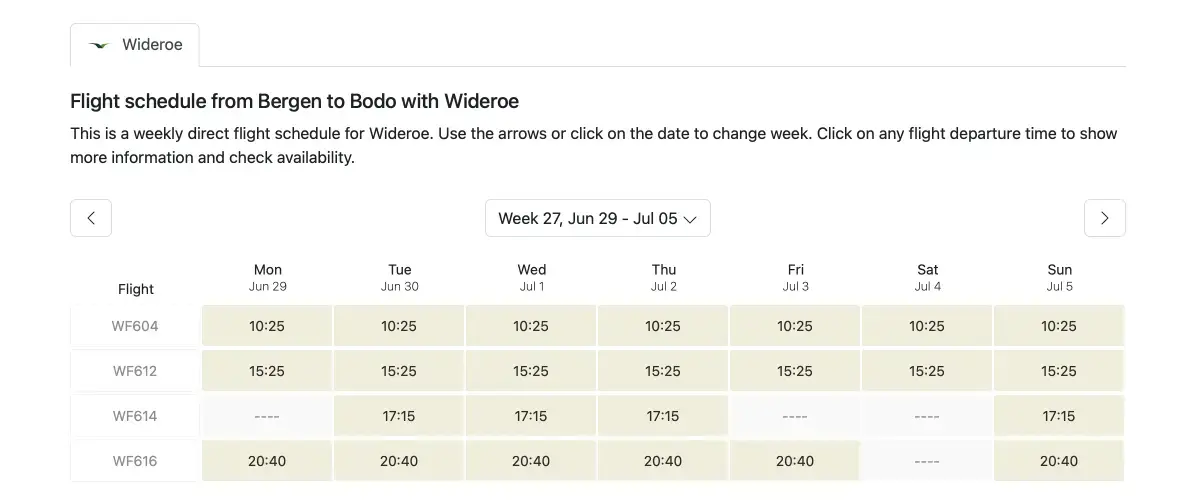Click the WF612 flight number label
Screen dimensions: 1200x500
click(x=135, y=371)
